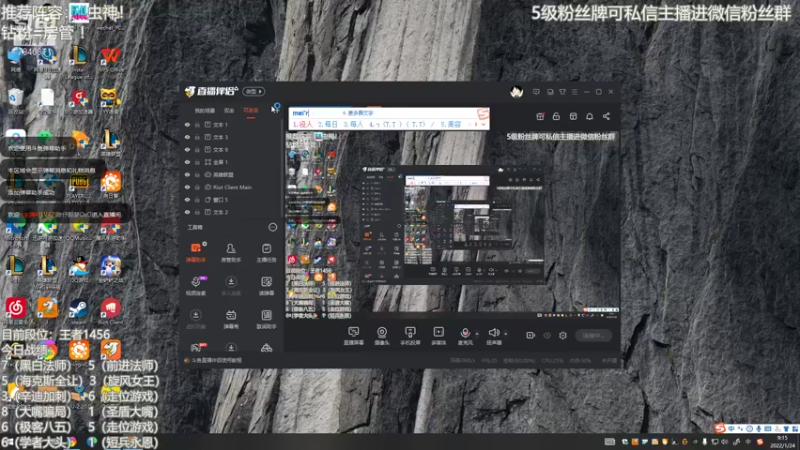The image size is (800, 450).
Task: Click the 扬声器 speaker icon
Action: [x=493, y=333]
